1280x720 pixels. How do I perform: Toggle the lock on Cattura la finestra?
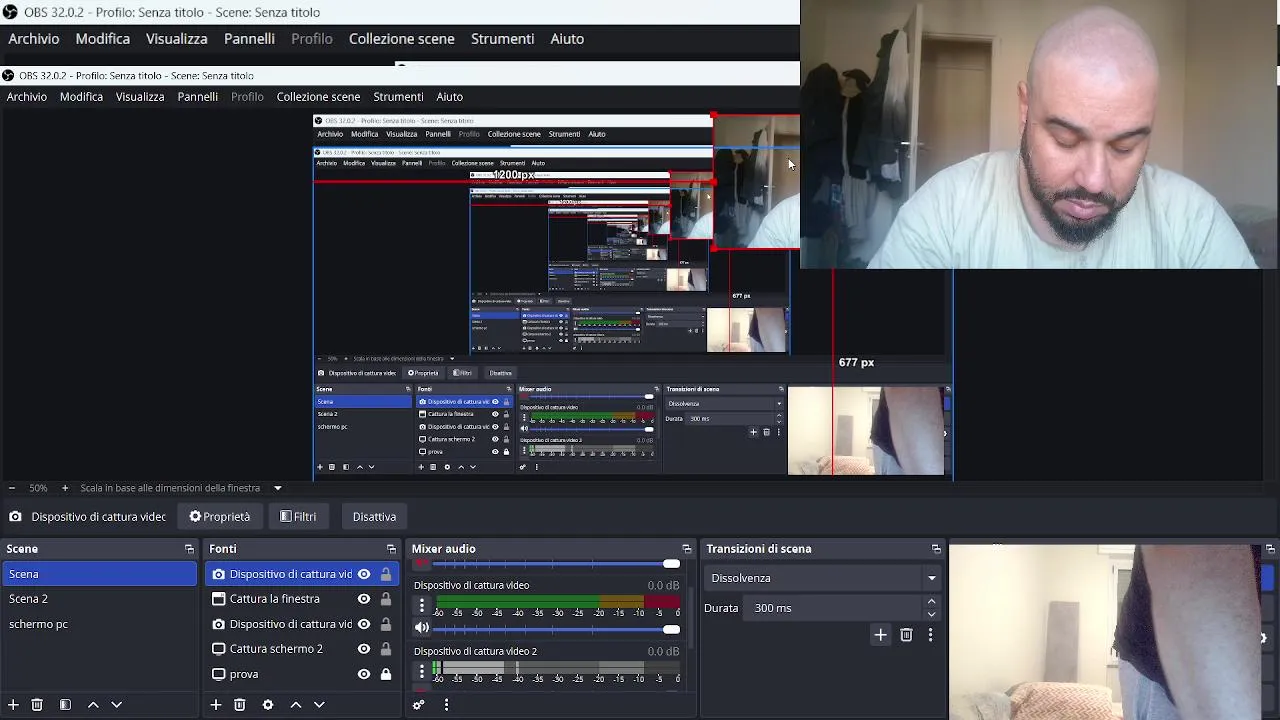tap(386, 599)
